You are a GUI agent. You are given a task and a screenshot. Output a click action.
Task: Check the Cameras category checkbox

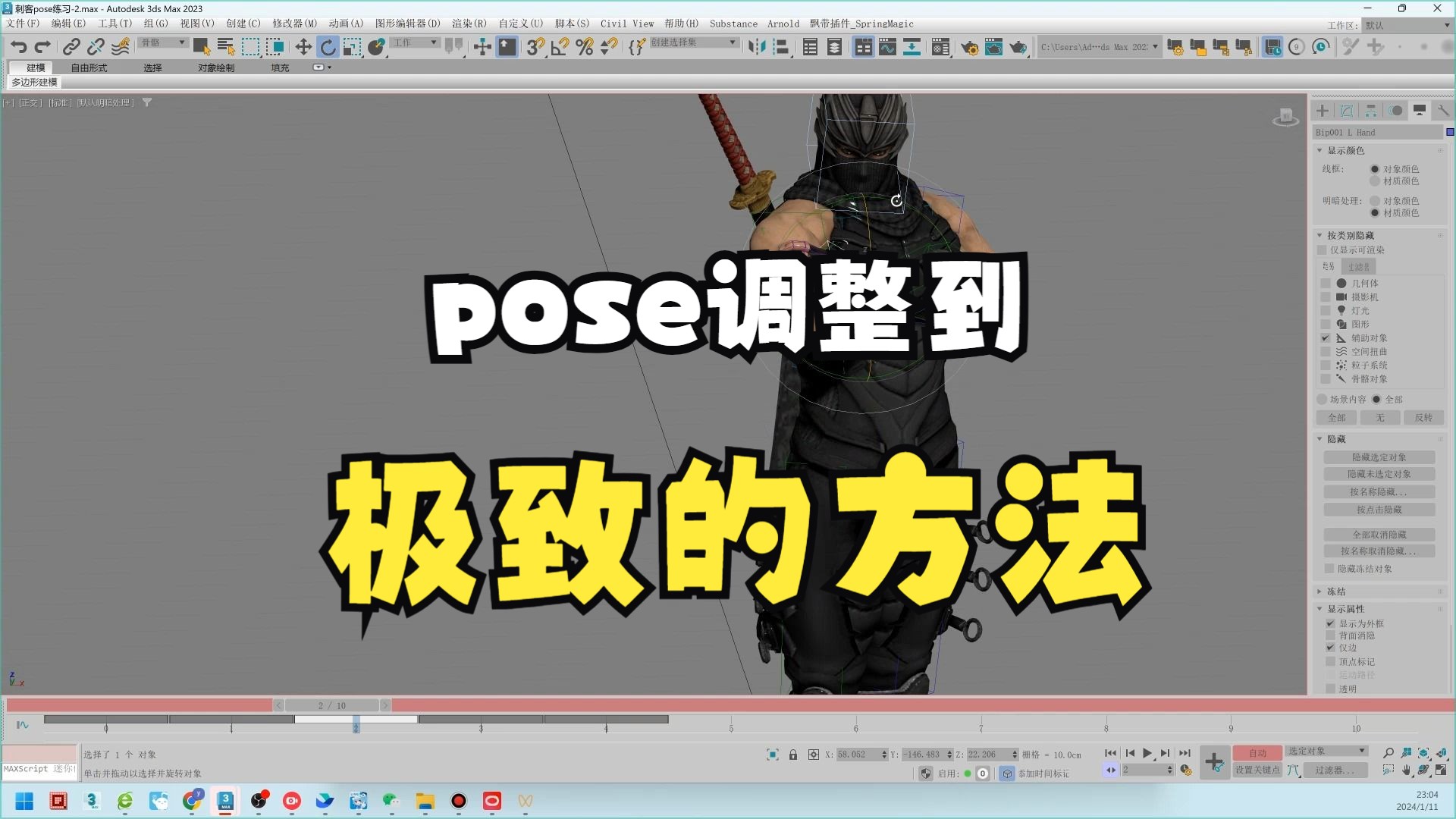(1326, 297)
